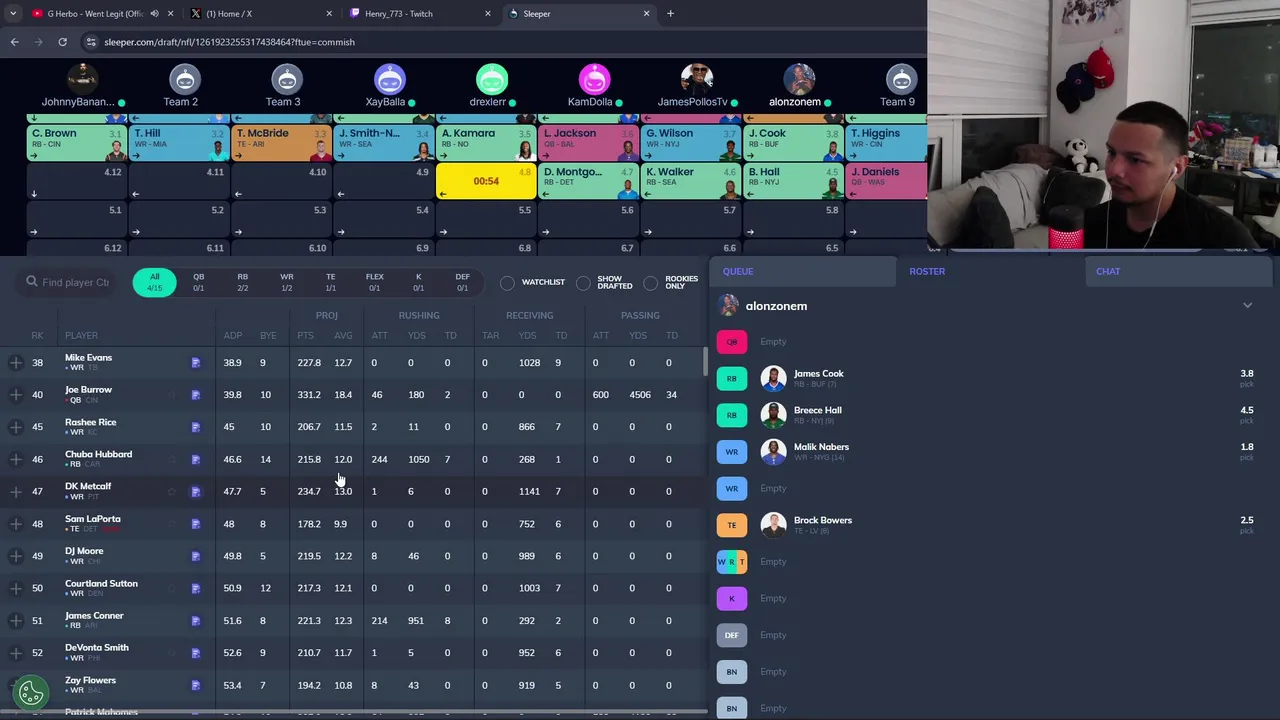Click the browser reload icon
Screen dimensions: 1280x720
pyautogui.click(x=62, y=42)
